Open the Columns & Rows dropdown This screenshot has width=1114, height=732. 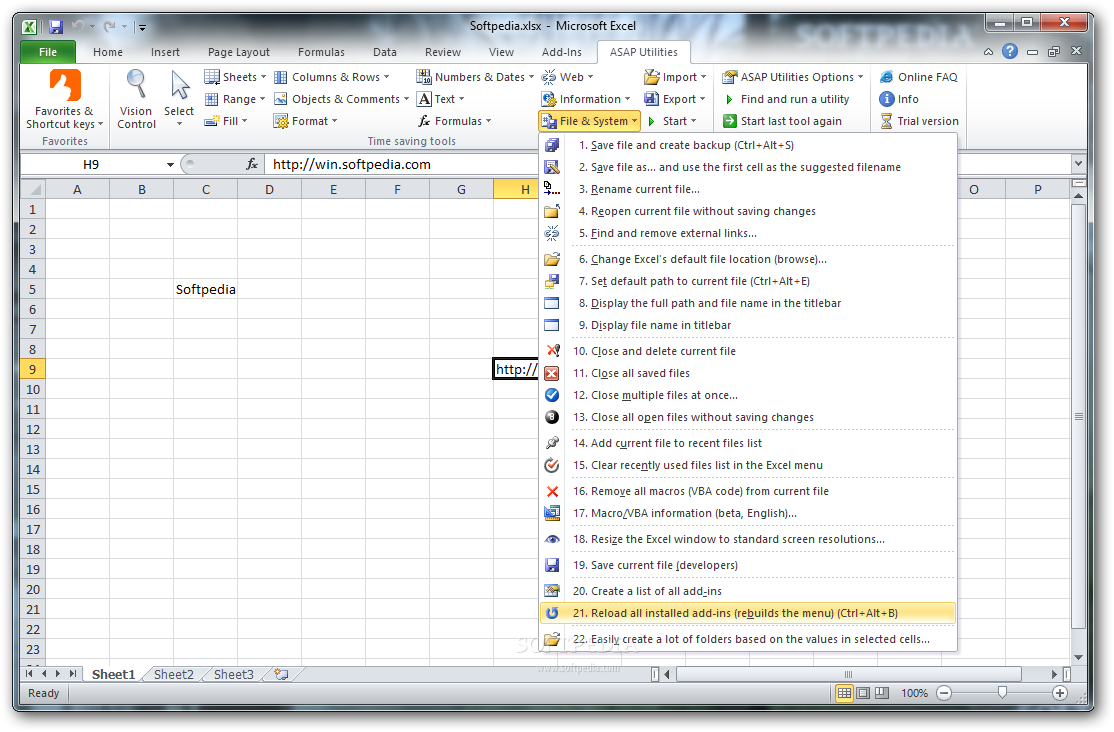point(332,77)
